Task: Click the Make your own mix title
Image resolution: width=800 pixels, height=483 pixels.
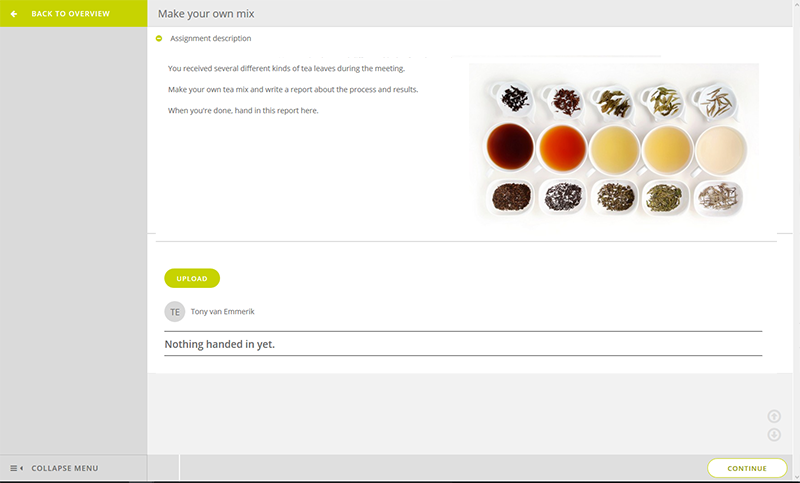Action: (206, 14)
